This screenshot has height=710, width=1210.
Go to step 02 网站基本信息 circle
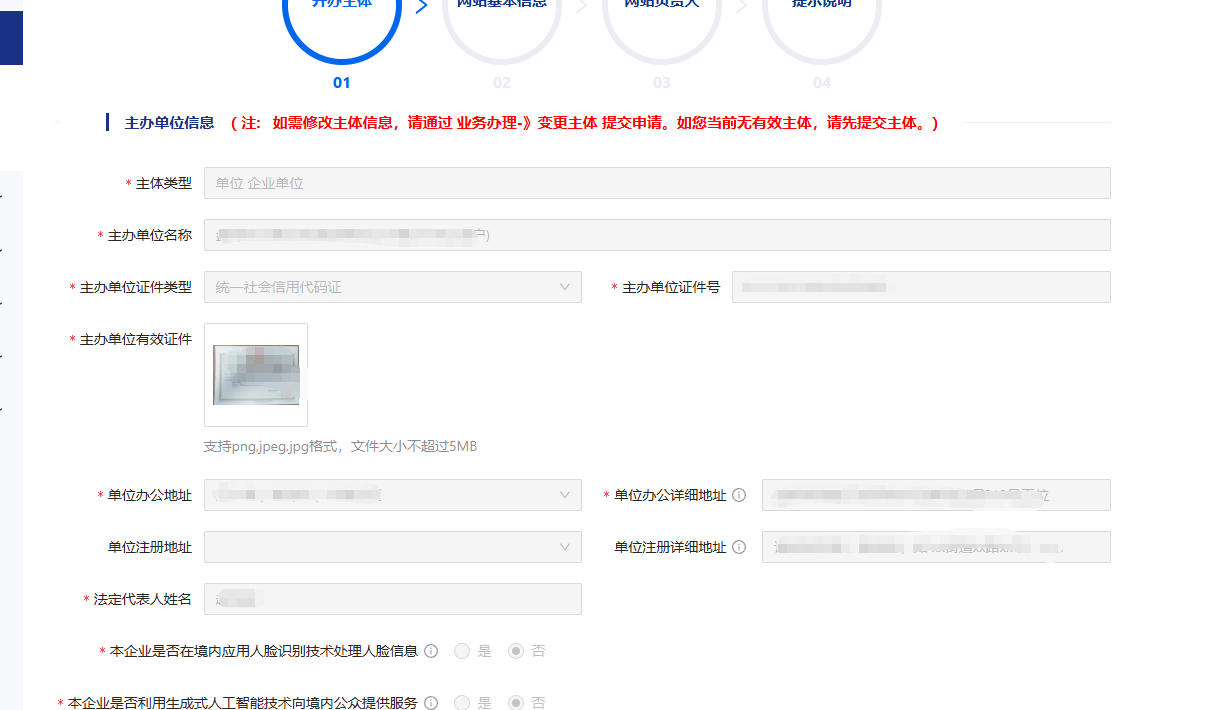(x=501, y=20)
